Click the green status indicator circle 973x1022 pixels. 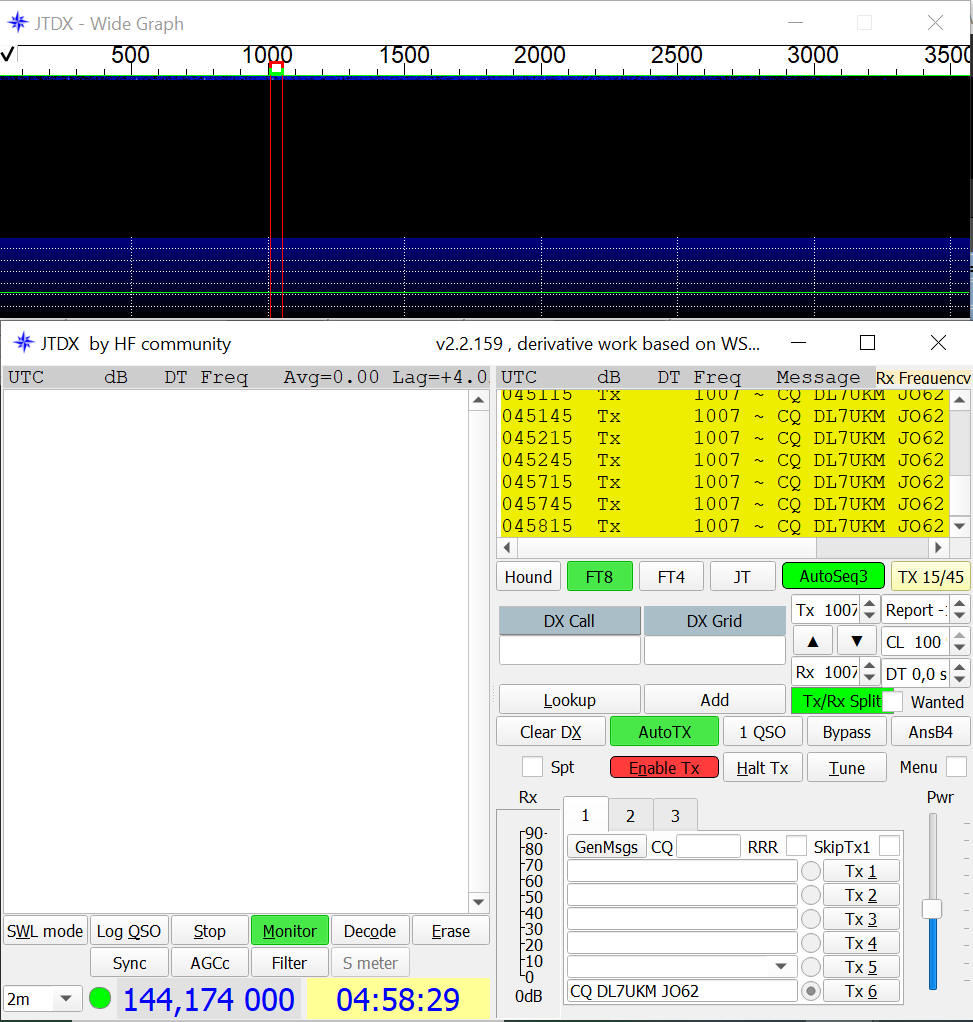pyautogui.click(x=100, y=998)
